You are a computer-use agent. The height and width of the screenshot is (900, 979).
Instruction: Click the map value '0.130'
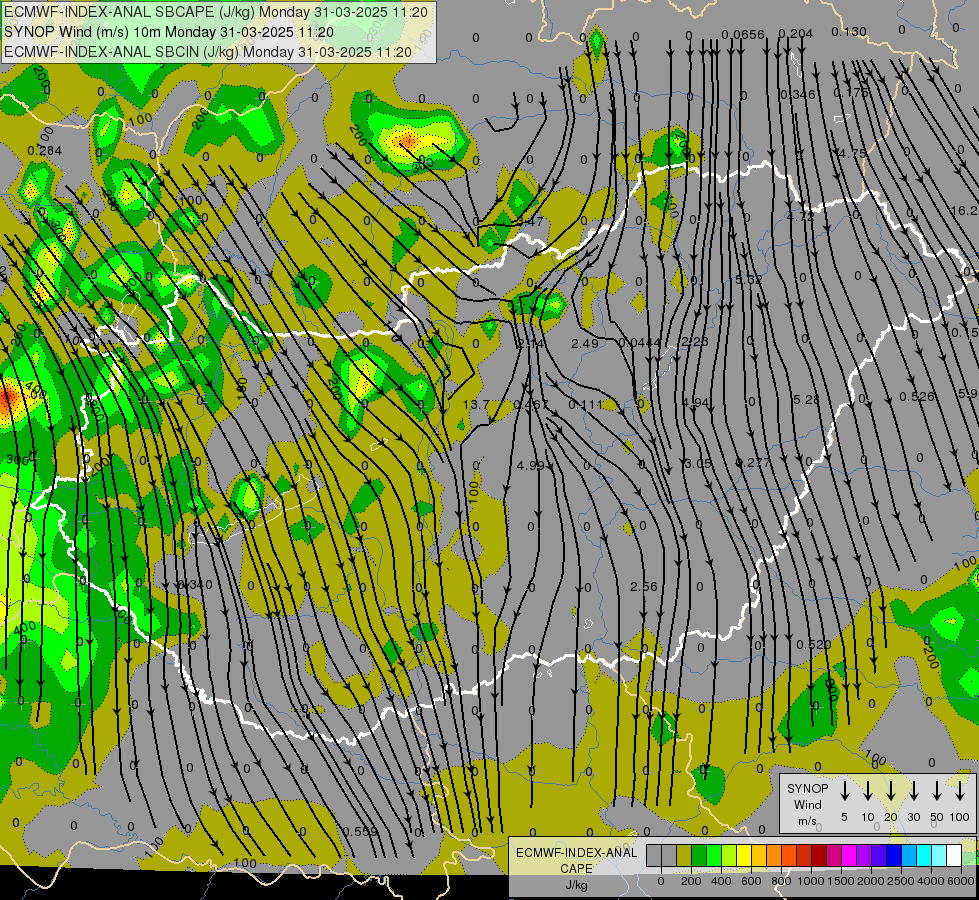tap(849, 31)
